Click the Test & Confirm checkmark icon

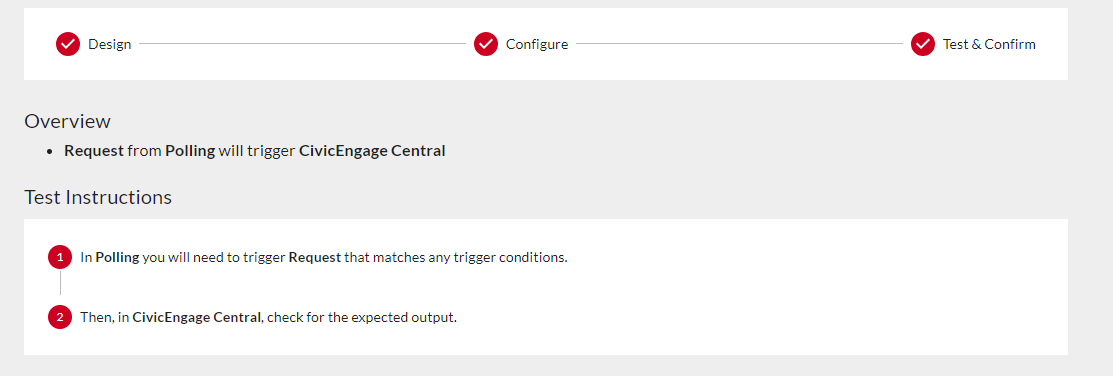pyautogui.click(x=923, y=44)
